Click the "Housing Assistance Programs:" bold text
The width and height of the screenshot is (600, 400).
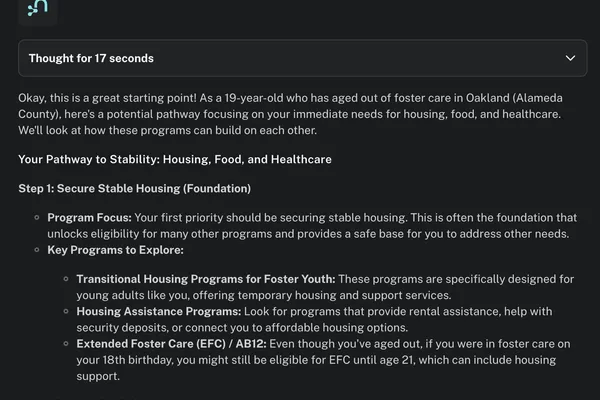[x=159, y=311]
